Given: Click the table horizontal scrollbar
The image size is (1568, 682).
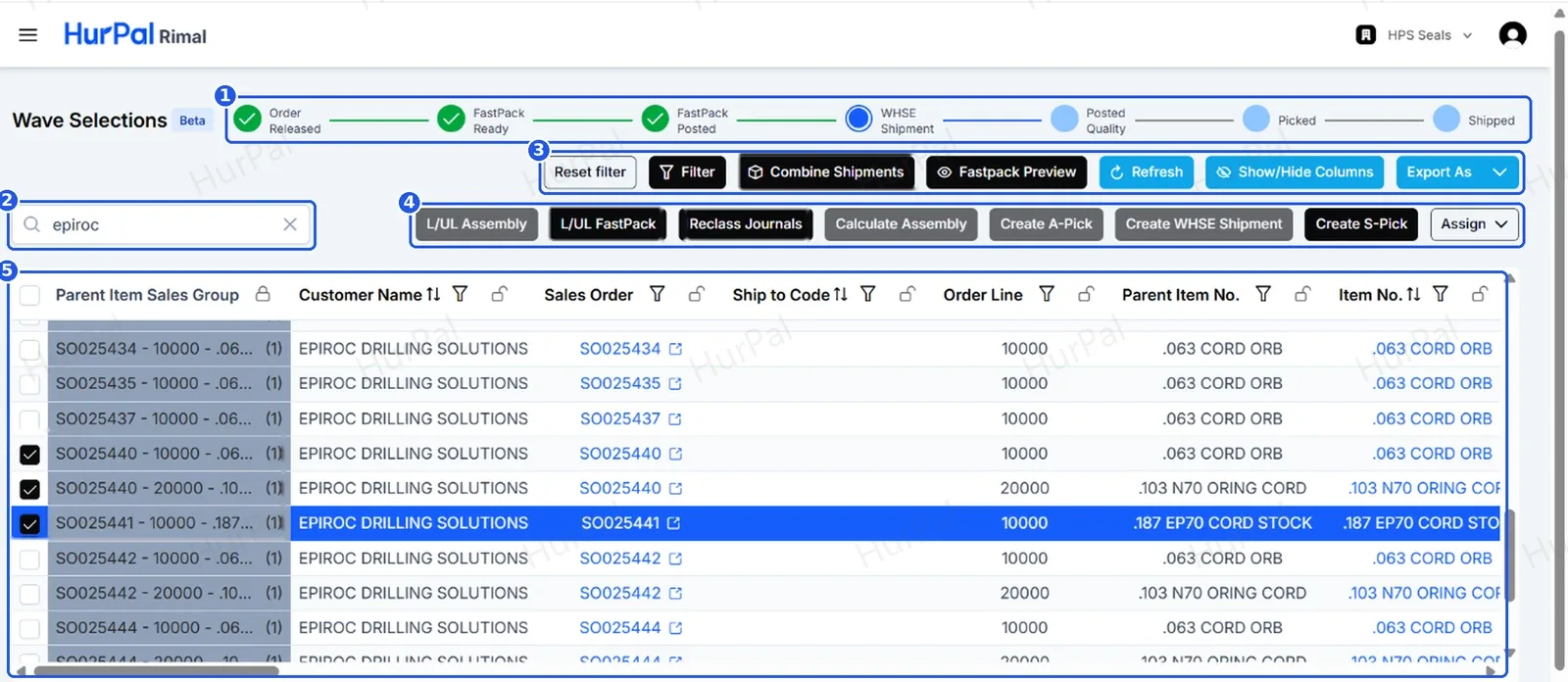Looking at the screenshot, I should (157, 671).
